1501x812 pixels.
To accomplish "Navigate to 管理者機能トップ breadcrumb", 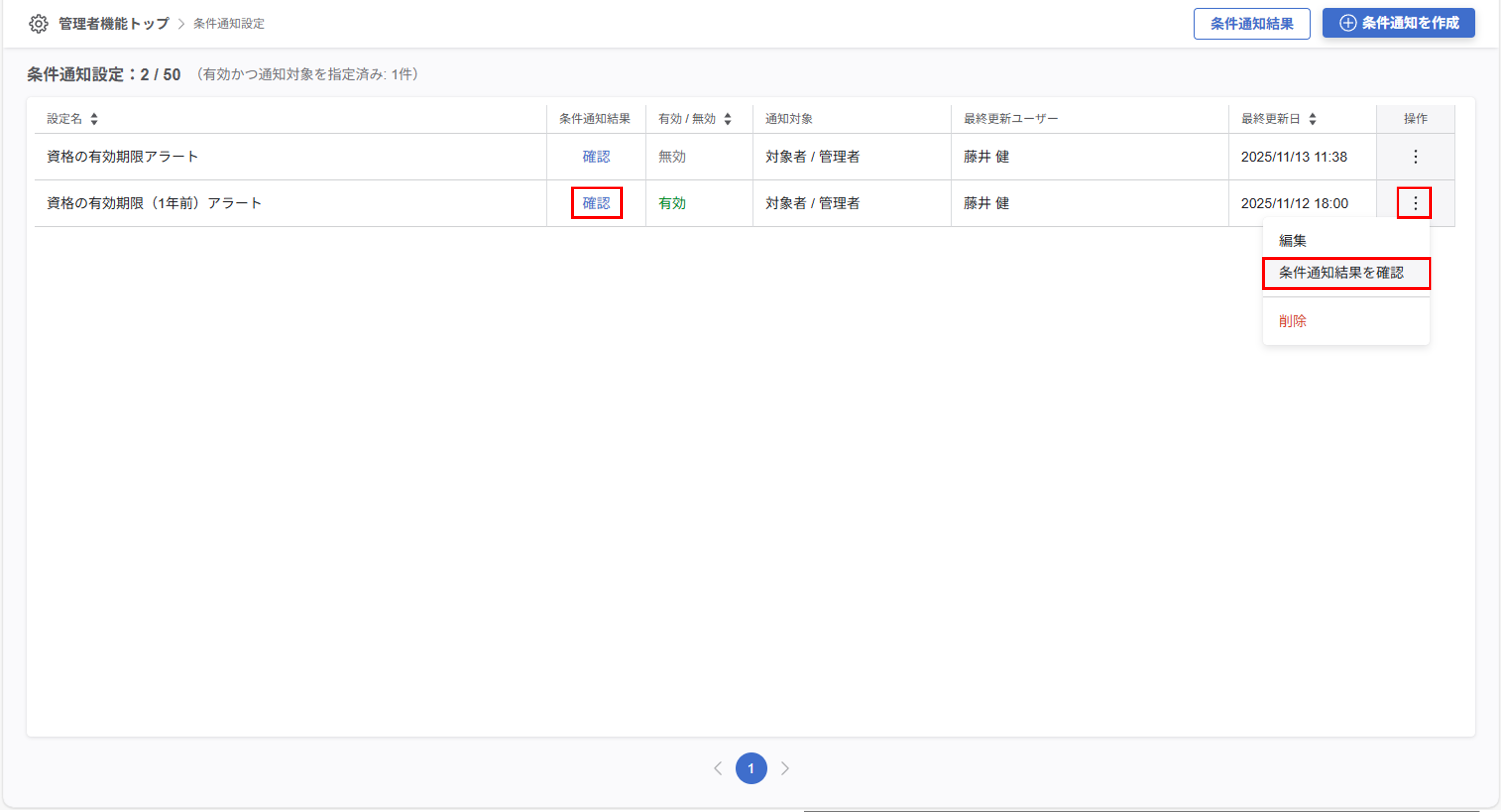I will (x=114, y=24).
